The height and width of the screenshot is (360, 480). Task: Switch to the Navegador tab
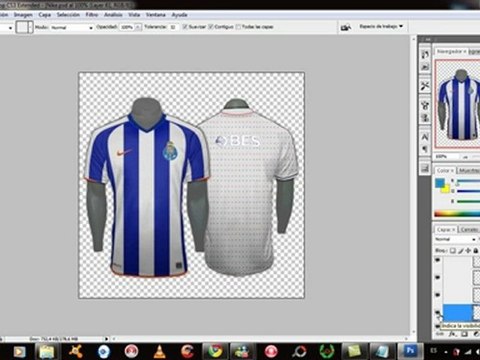[x=451, y=52]
